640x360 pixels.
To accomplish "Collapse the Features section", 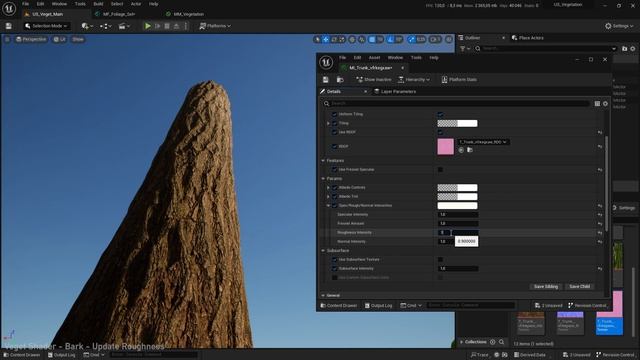I will 323,161.
